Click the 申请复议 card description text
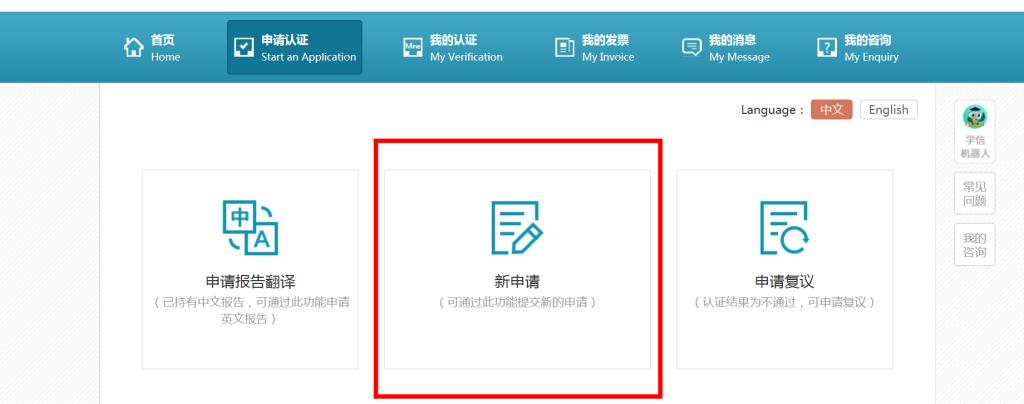 [x=784, y=302]
